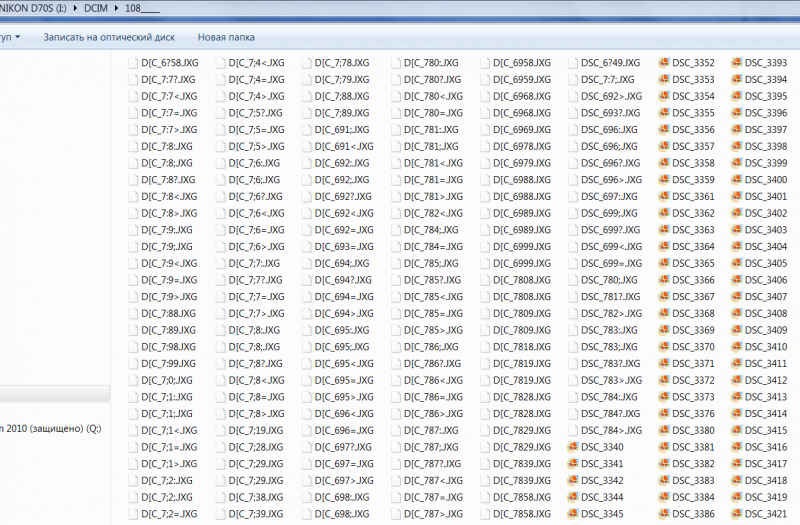Open the sharing dropdown ending in 'уп'
Screen dimensions: 800x525
pos(10,37)
